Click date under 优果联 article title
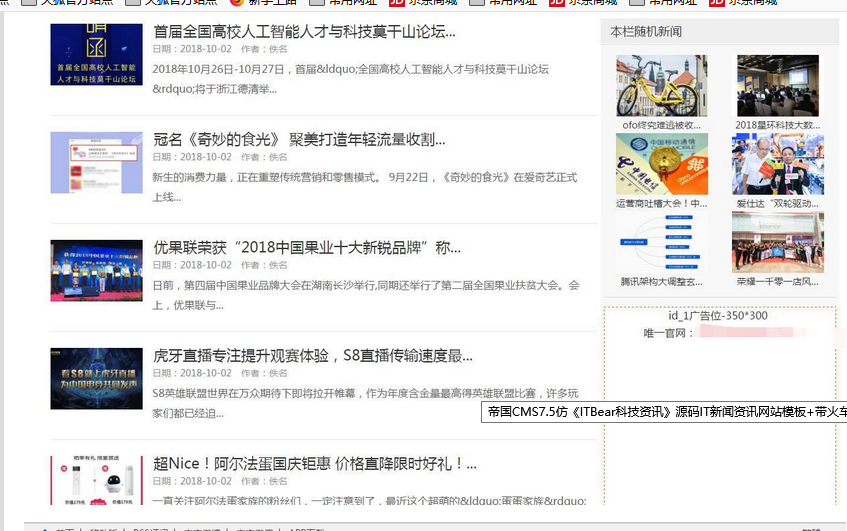 point(192,265)
